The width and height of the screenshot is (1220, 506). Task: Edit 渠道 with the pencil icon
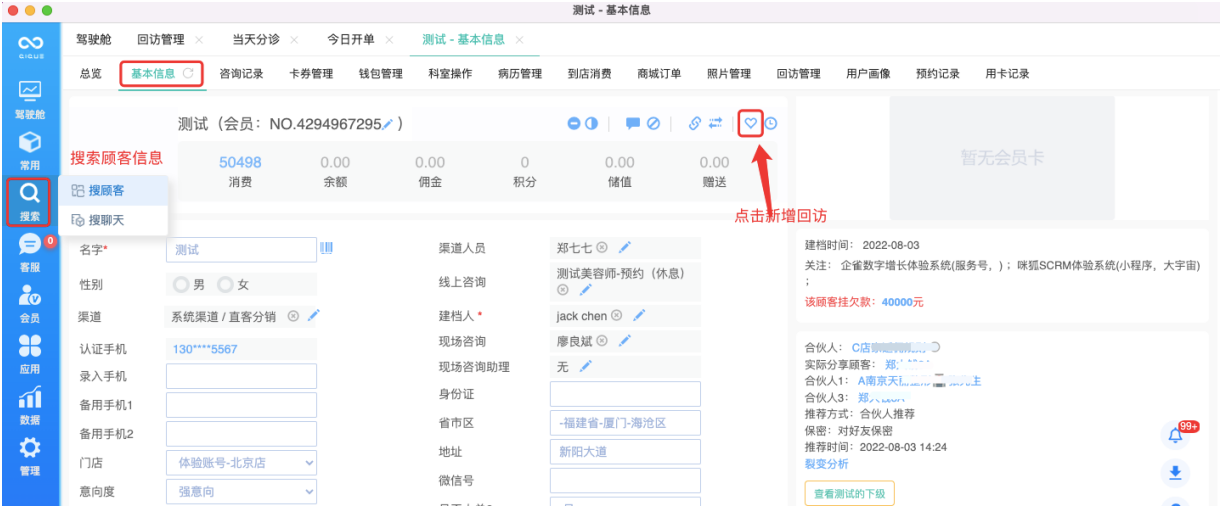pos(313,316)
